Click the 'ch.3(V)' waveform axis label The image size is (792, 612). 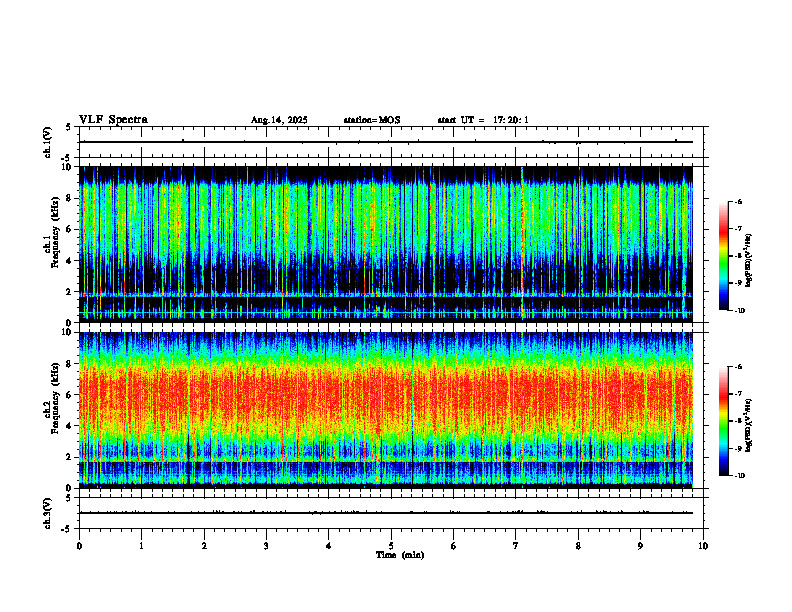click(48, 513)
